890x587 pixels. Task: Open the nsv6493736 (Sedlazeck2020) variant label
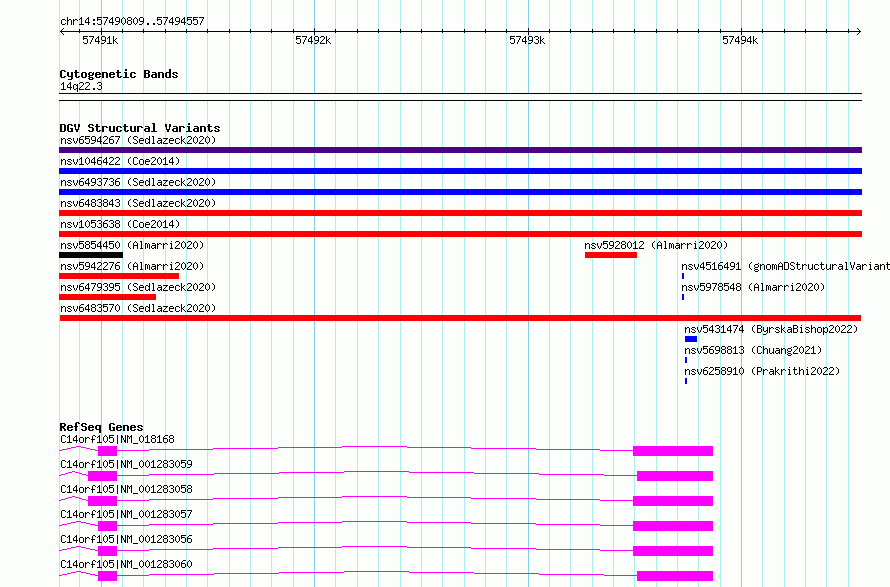coord(138,182)
